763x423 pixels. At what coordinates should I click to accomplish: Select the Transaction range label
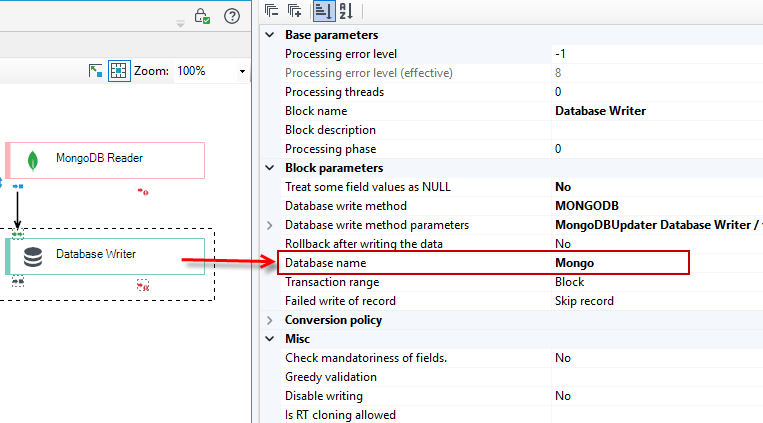click(332, 282)
